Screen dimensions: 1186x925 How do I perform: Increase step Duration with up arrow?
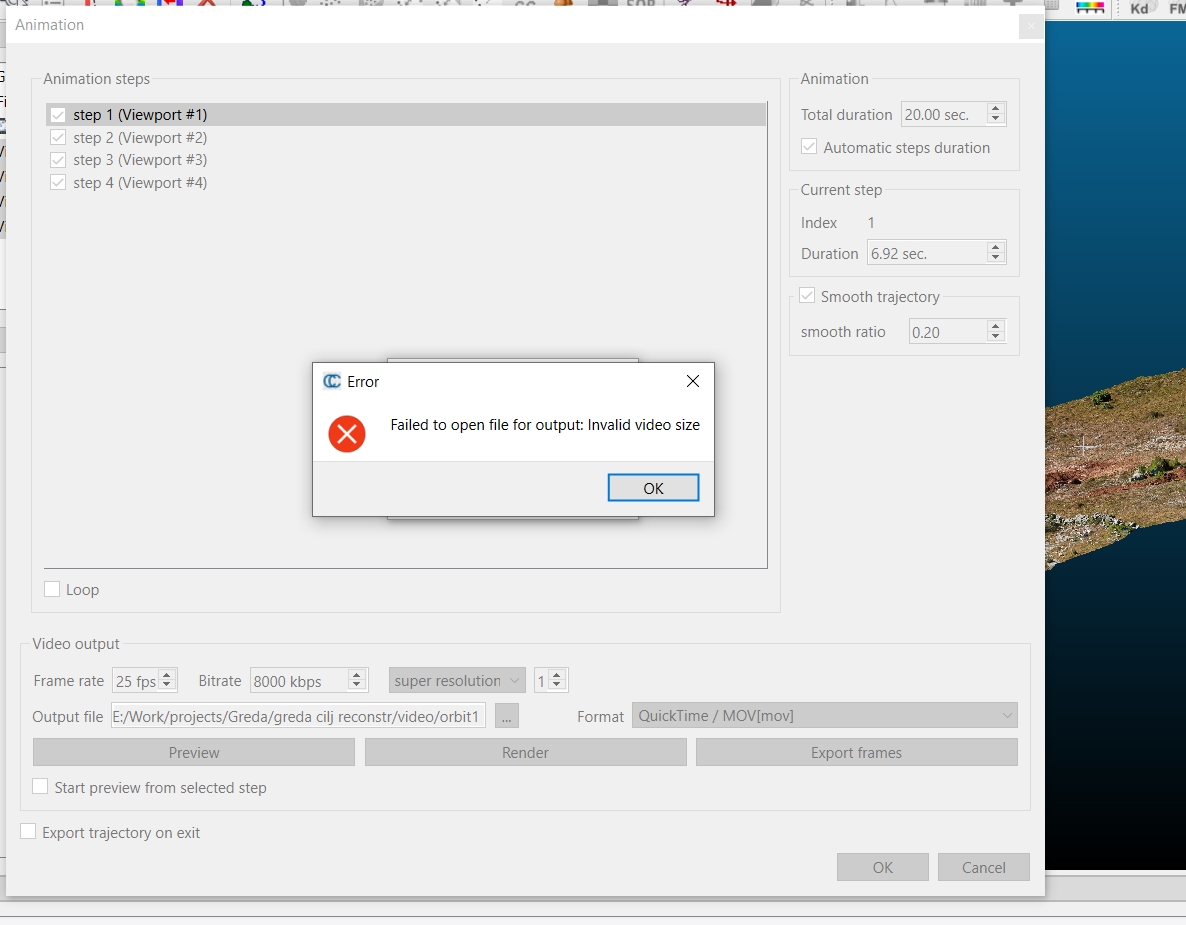coord(995,247)
